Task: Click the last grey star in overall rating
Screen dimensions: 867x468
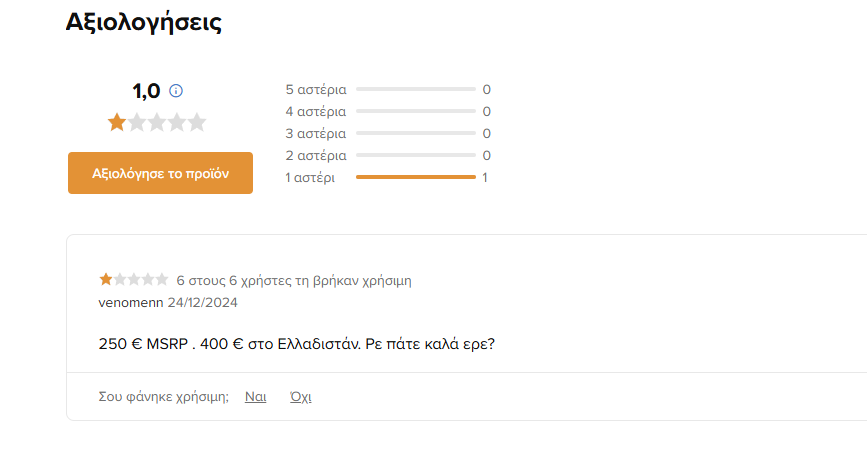Action: [196, 122]
